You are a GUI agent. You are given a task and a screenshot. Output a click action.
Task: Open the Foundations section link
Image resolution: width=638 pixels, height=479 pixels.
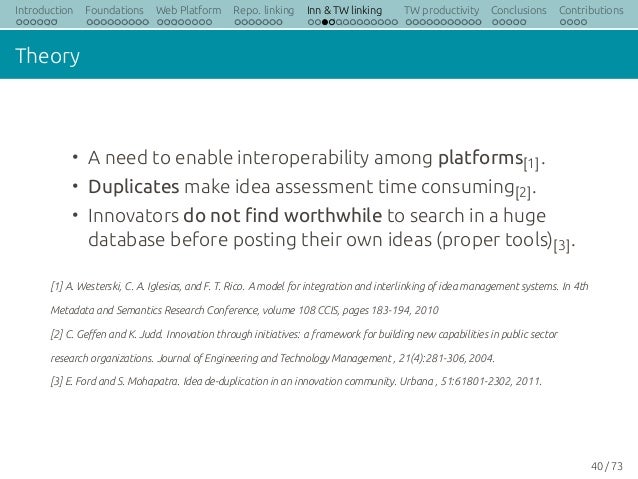pos(114,10)
